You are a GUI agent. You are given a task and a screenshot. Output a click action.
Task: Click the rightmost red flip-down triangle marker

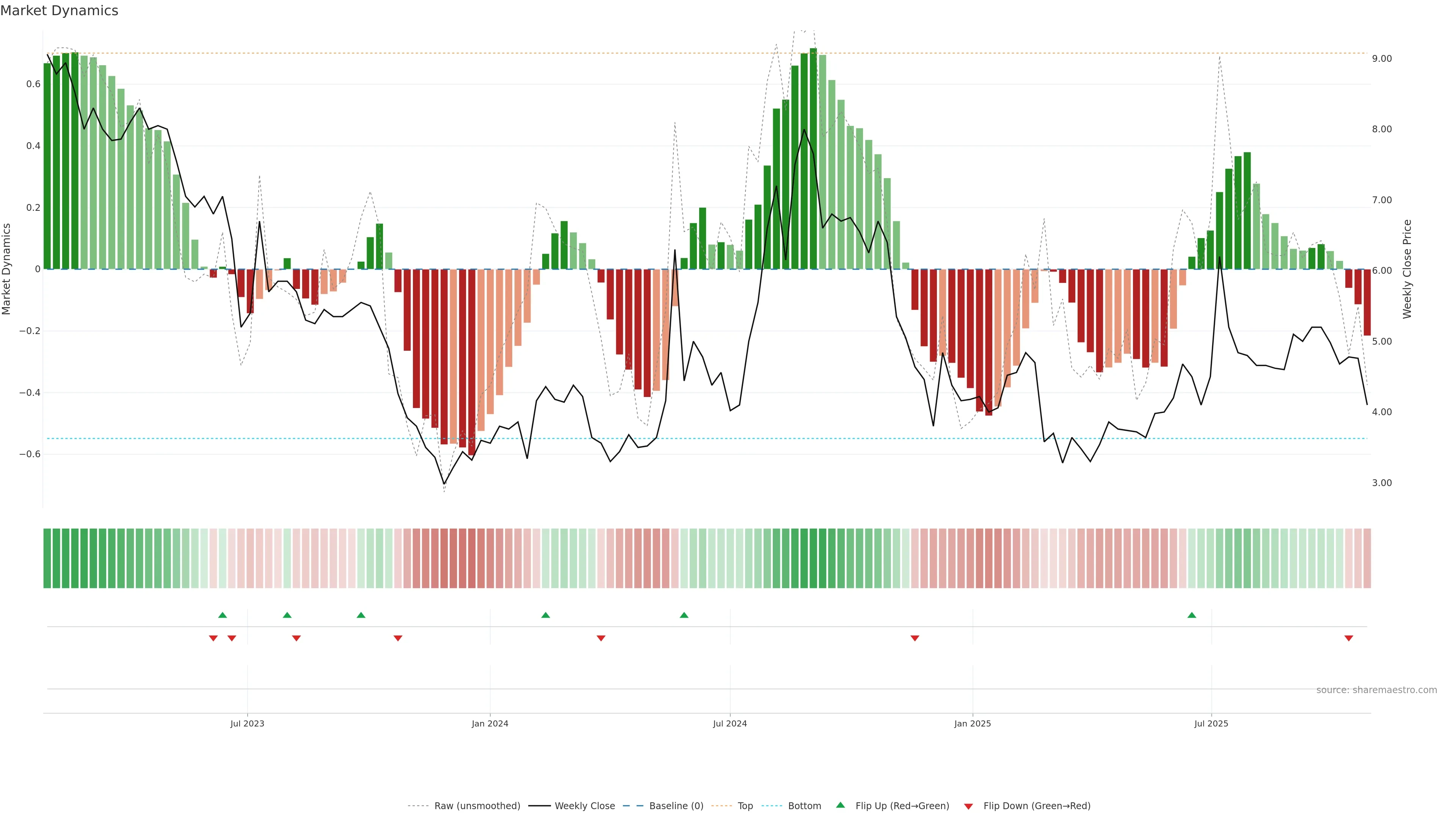click(1349, 638)
